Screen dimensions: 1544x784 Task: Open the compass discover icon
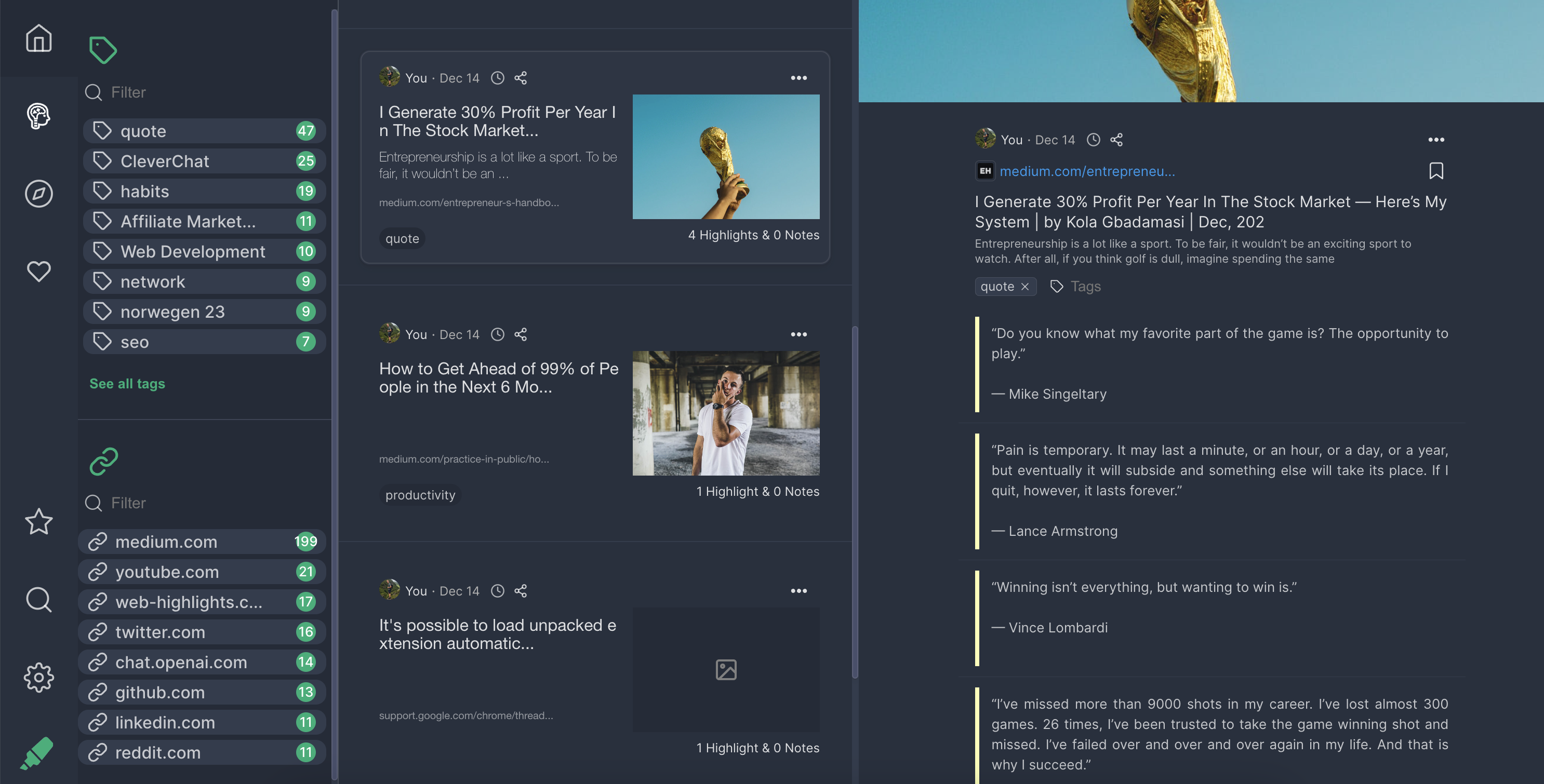(x=38, y=194)
